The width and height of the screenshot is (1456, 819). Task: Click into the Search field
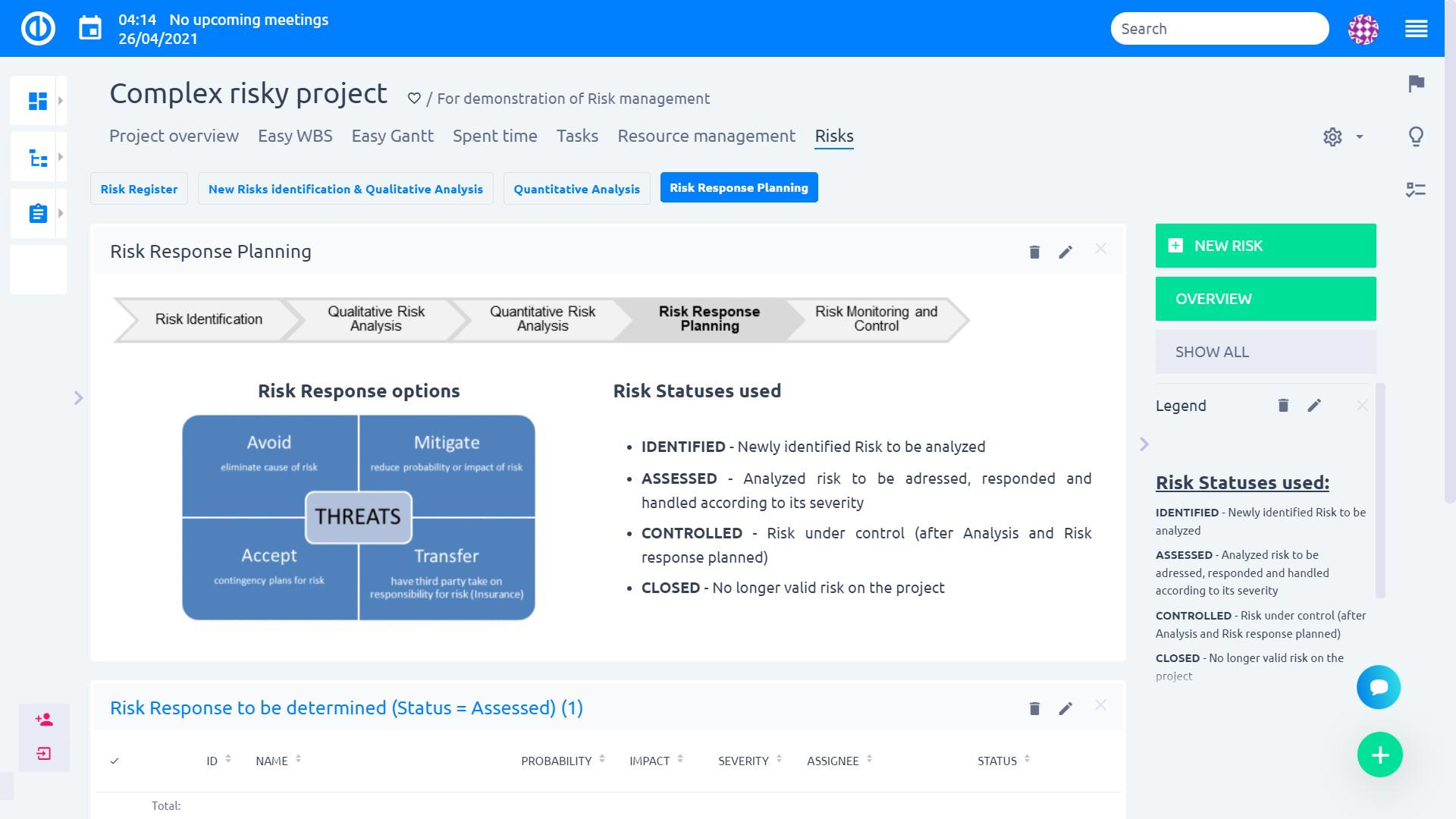click(x=1219, y=29)
